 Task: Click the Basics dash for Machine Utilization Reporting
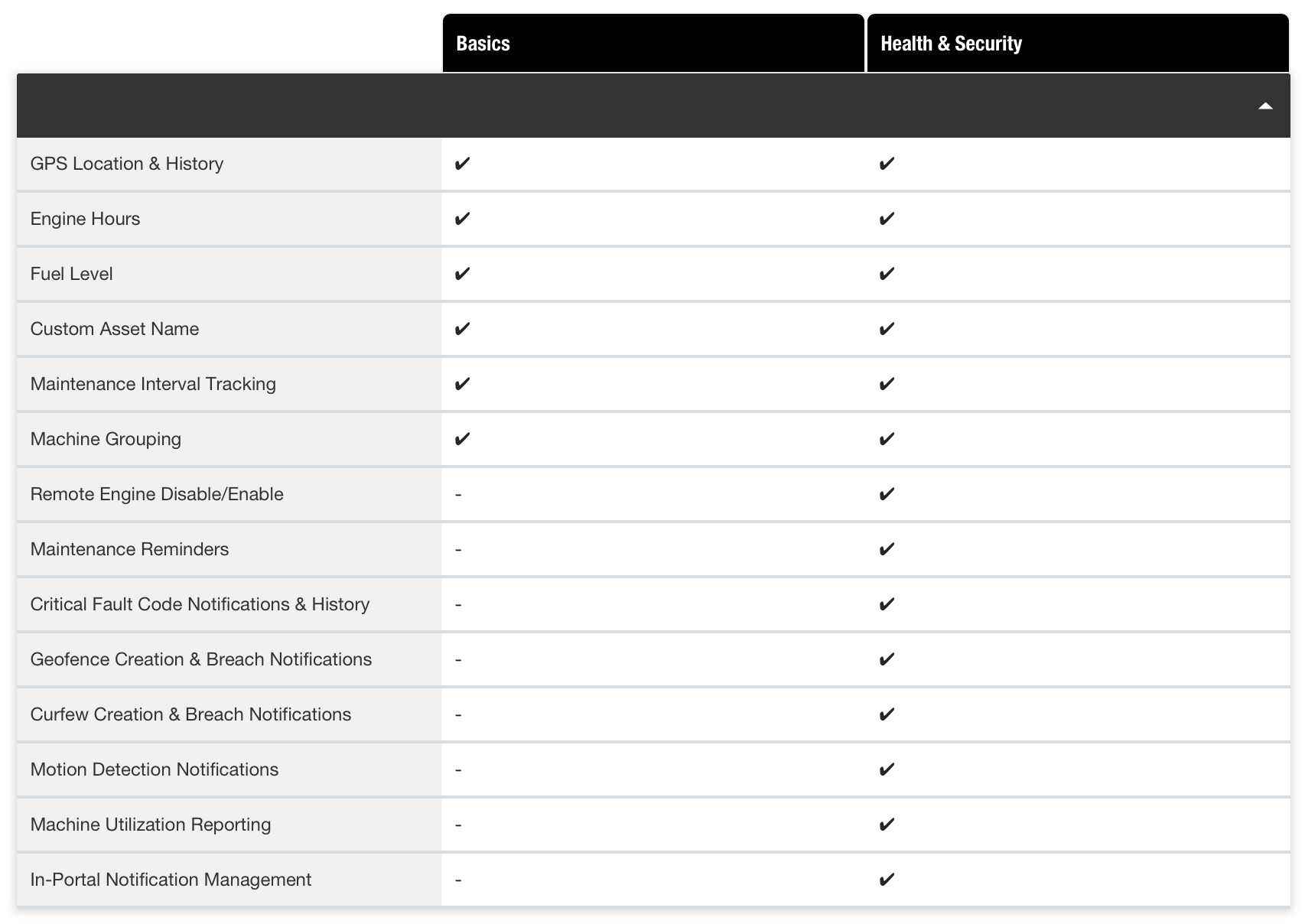click(x=458, y=825)
